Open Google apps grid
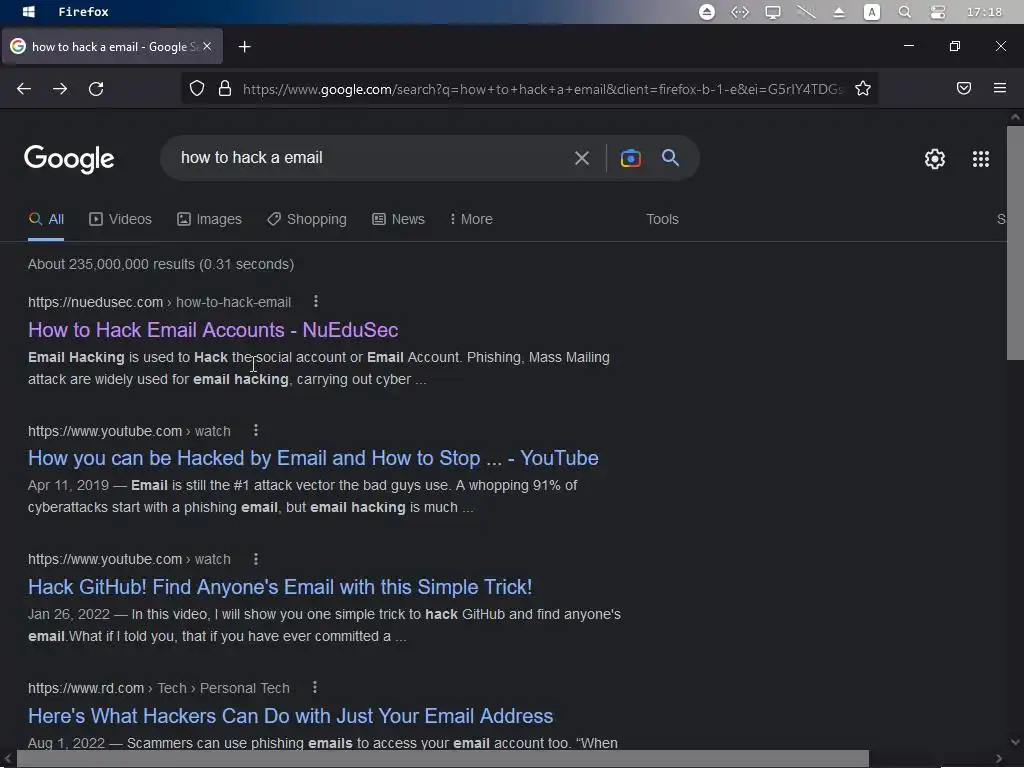The height and width of the screenshot is (768, 1024). (x=981, y=159)
